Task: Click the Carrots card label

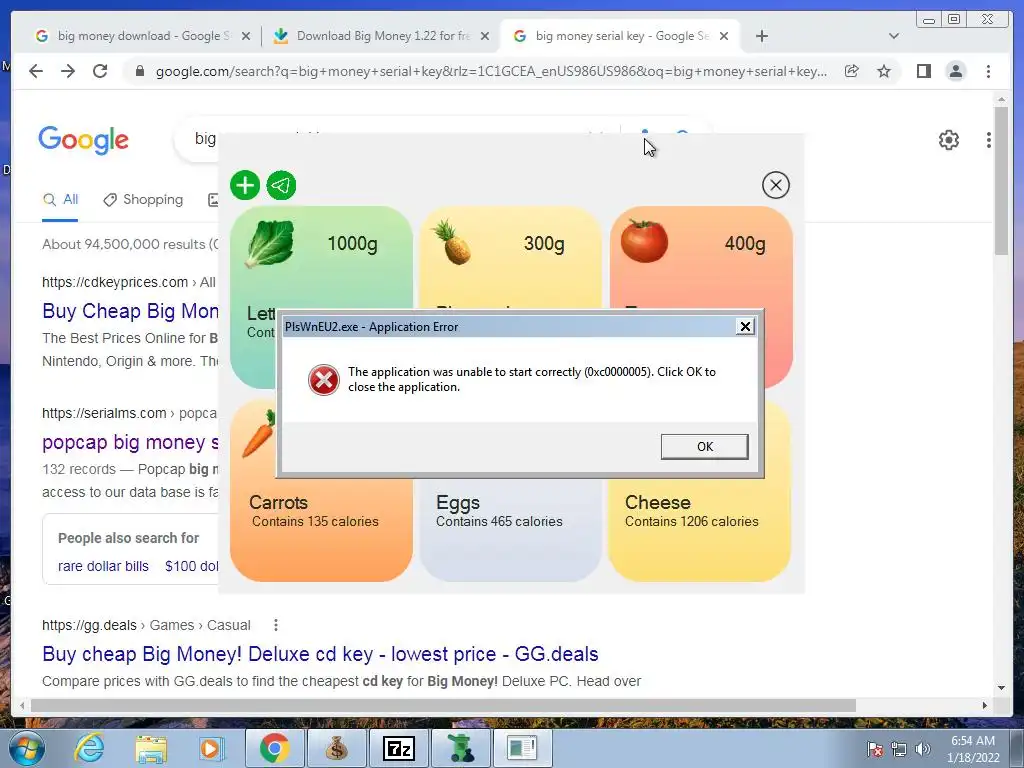Action: pyautogui.click(x=278, y=502)
